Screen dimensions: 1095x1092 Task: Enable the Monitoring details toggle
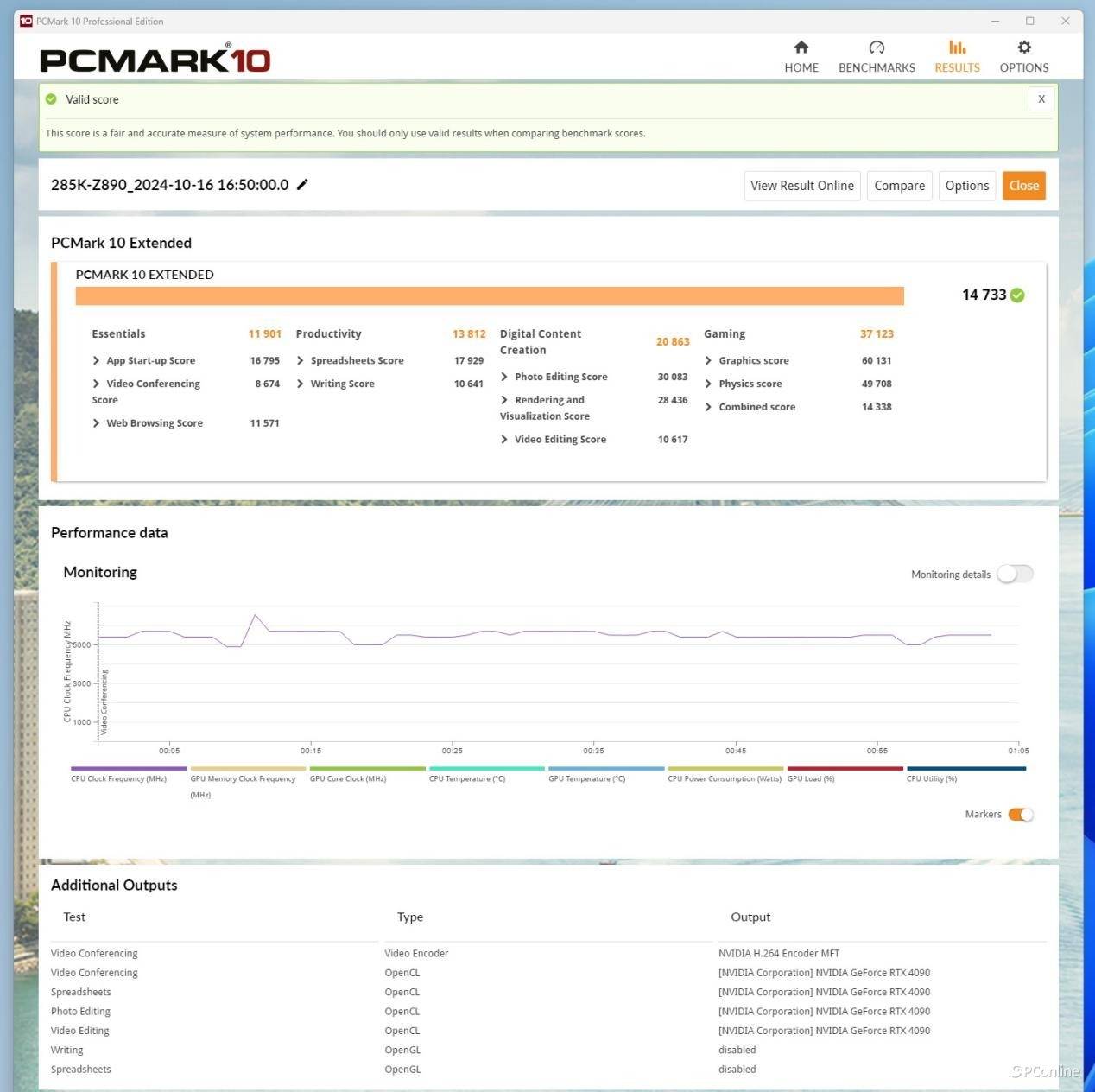click(1015, 575)
